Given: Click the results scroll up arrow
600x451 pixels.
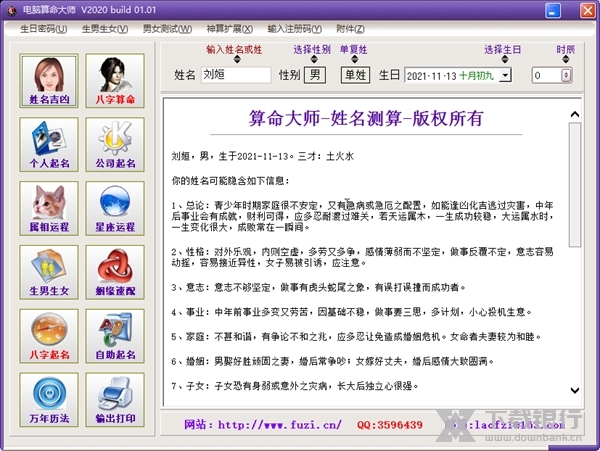Looking at the screenshot, I should (574, 114).
